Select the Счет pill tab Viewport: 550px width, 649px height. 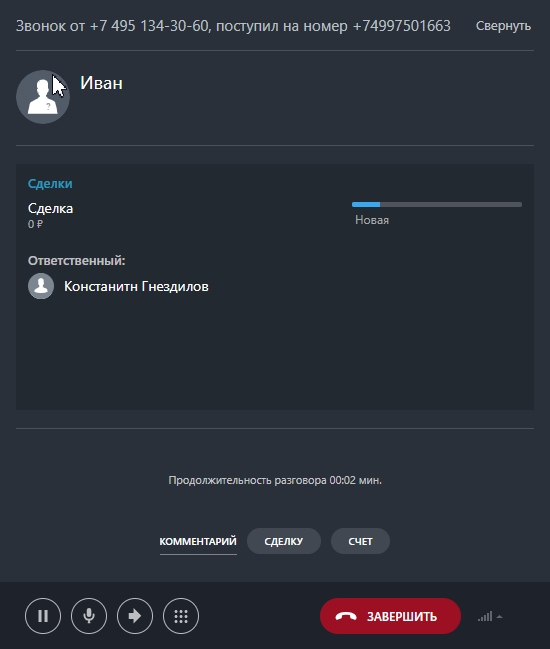[x=360, y=541]
